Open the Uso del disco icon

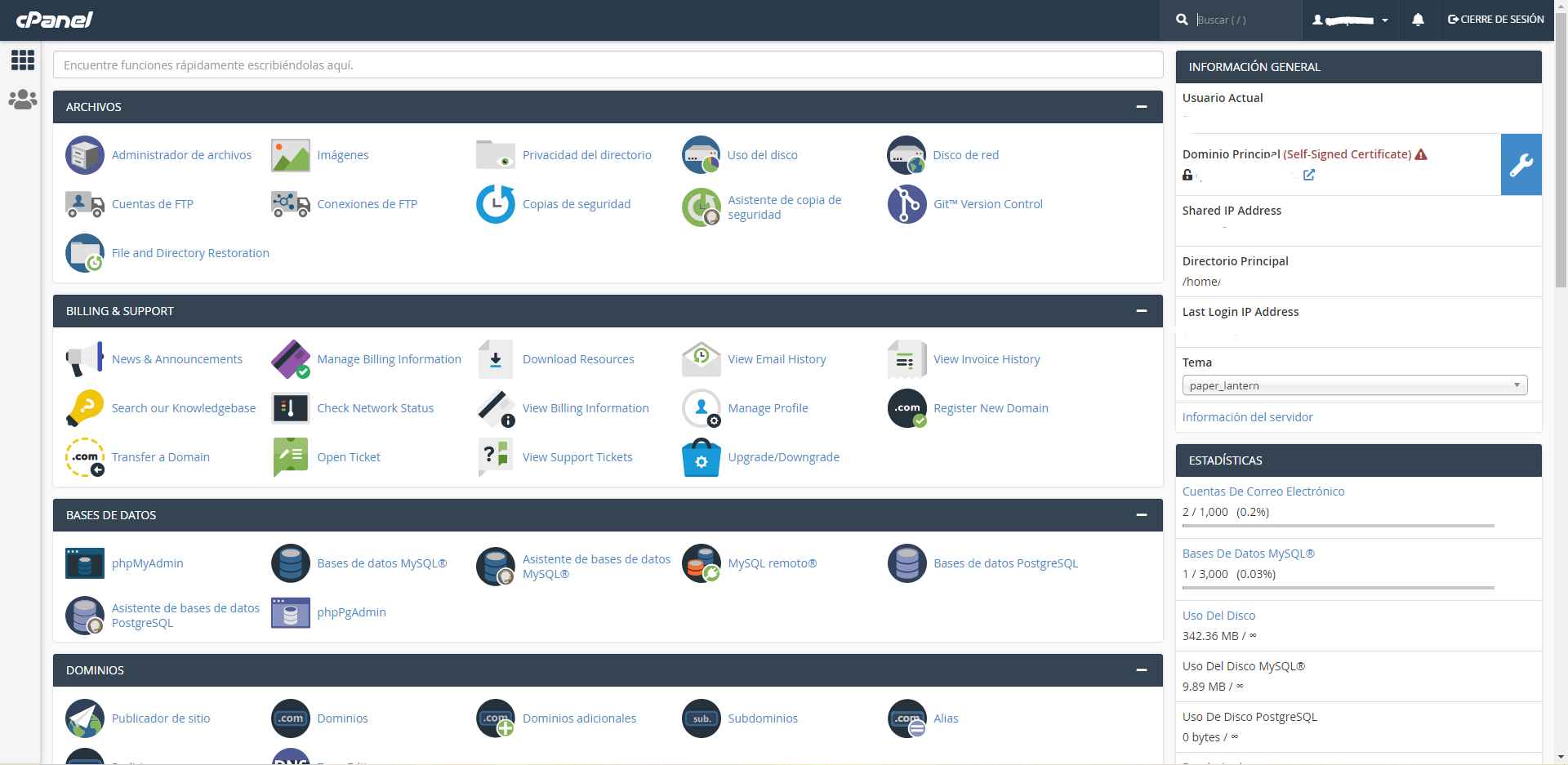coord(702,155)
